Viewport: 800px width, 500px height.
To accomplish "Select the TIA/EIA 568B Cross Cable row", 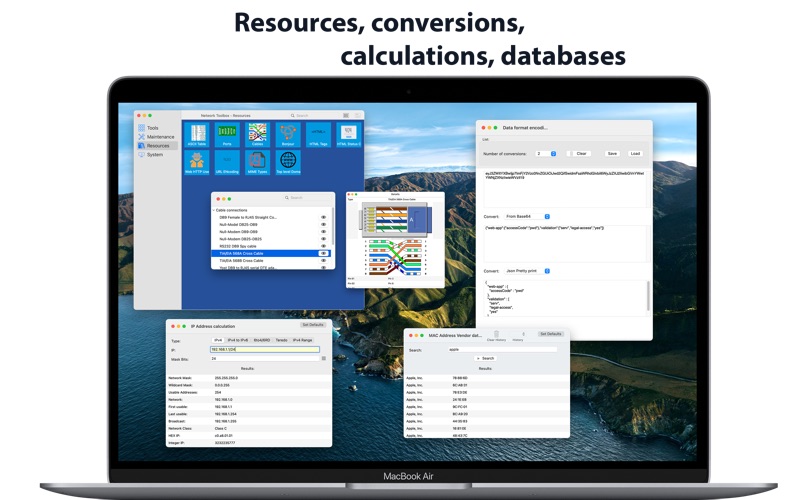I will pyautogui.click(x=271, y=260).
